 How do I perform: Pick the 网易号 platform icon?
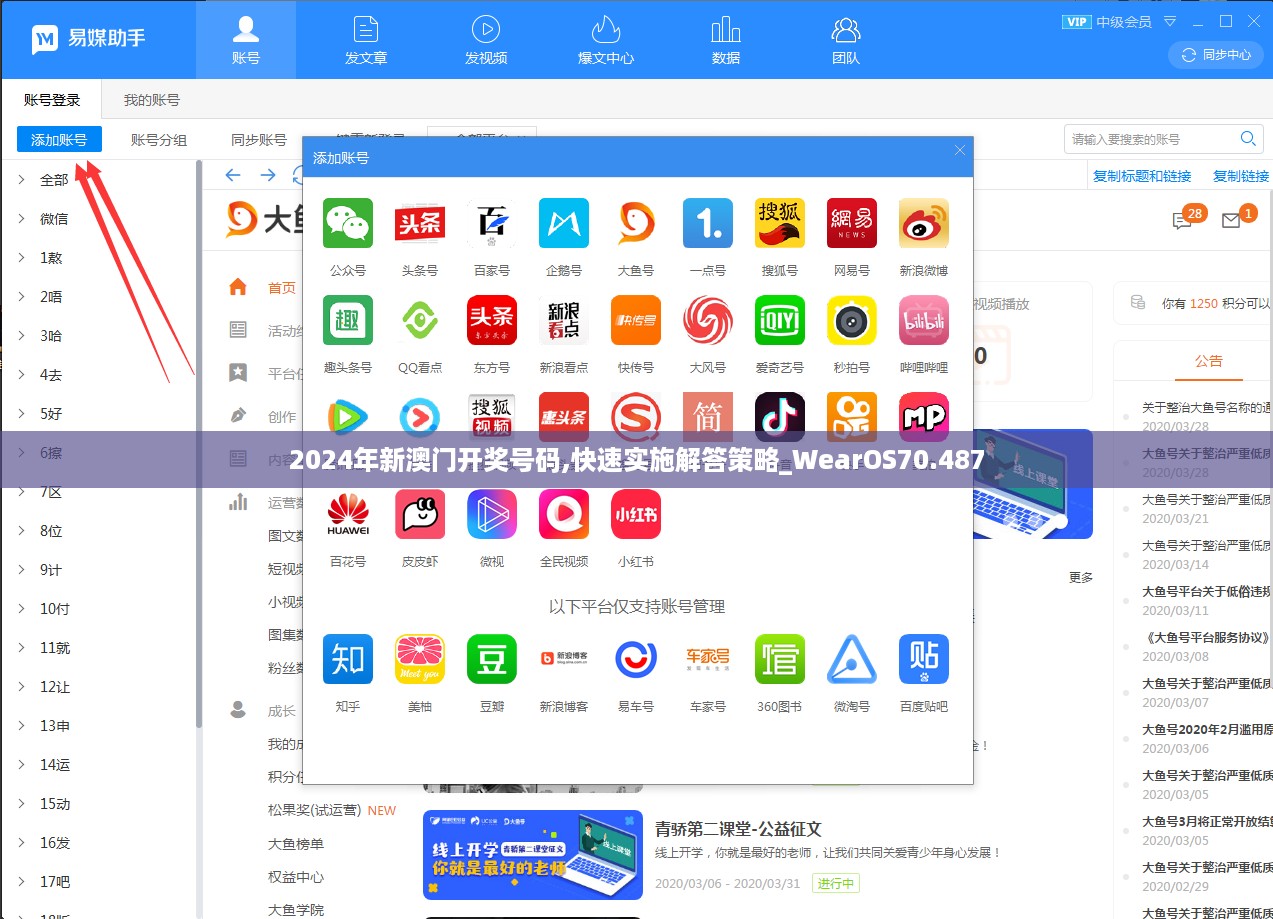[852, 223]
